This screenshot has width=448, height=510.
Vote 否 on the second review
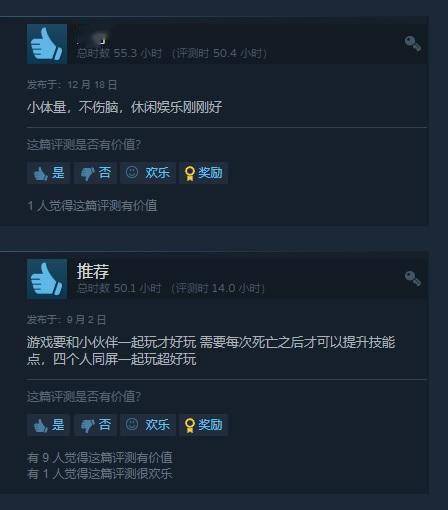[95, 425]
